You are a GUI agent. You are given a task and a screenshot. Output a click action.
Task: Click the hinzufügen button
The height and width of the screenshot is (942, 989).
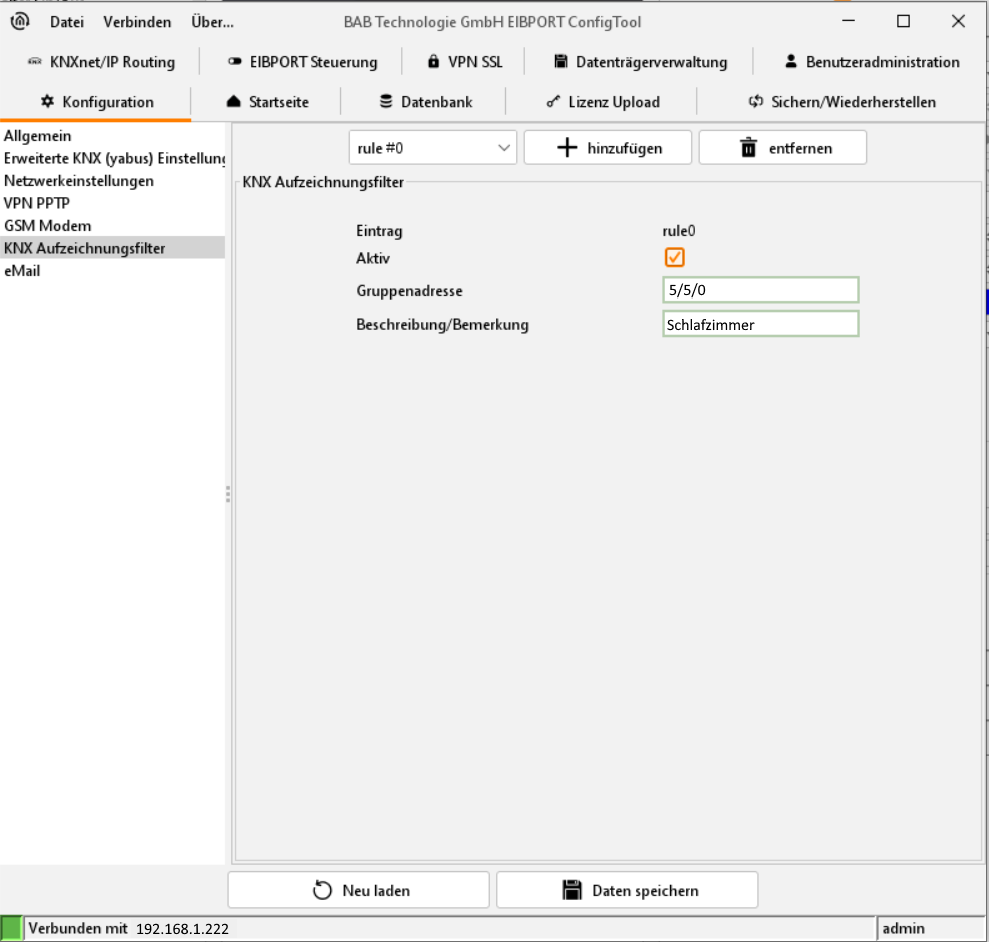tap(608, 148)
